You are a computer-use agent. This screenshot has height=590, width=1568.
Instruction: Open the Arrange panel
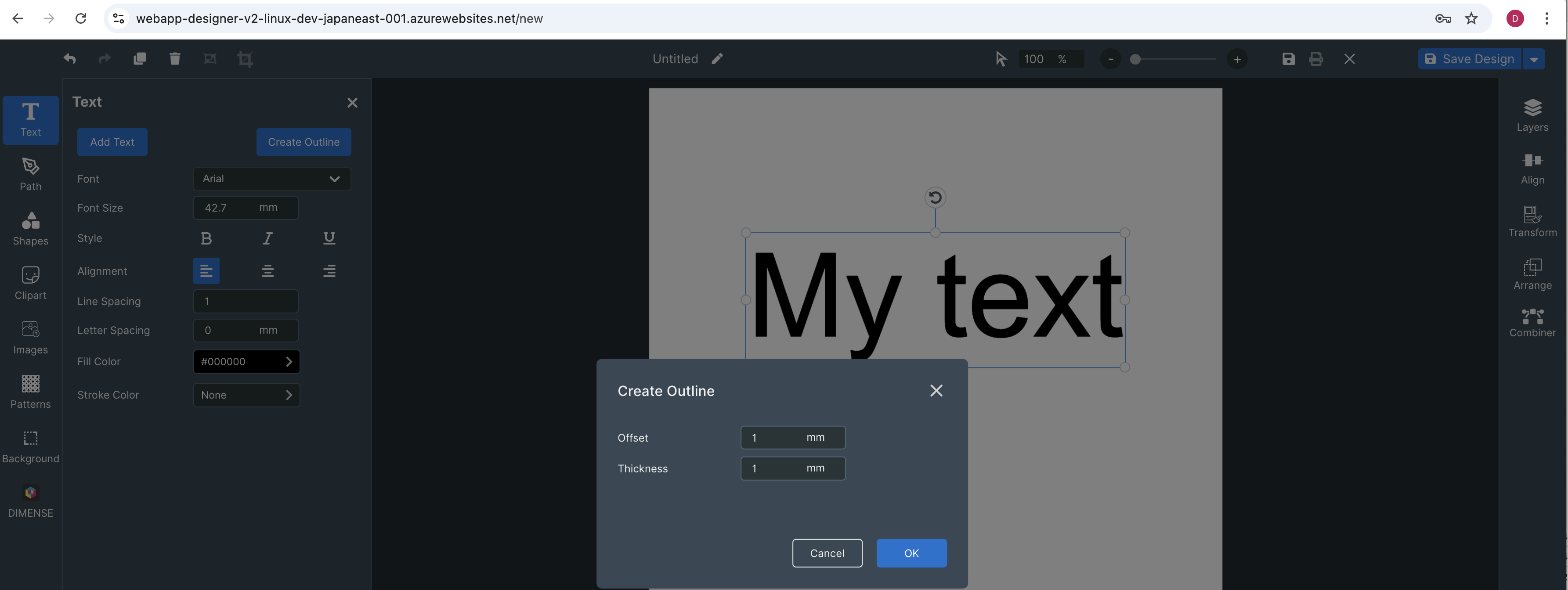[1532, 274]
